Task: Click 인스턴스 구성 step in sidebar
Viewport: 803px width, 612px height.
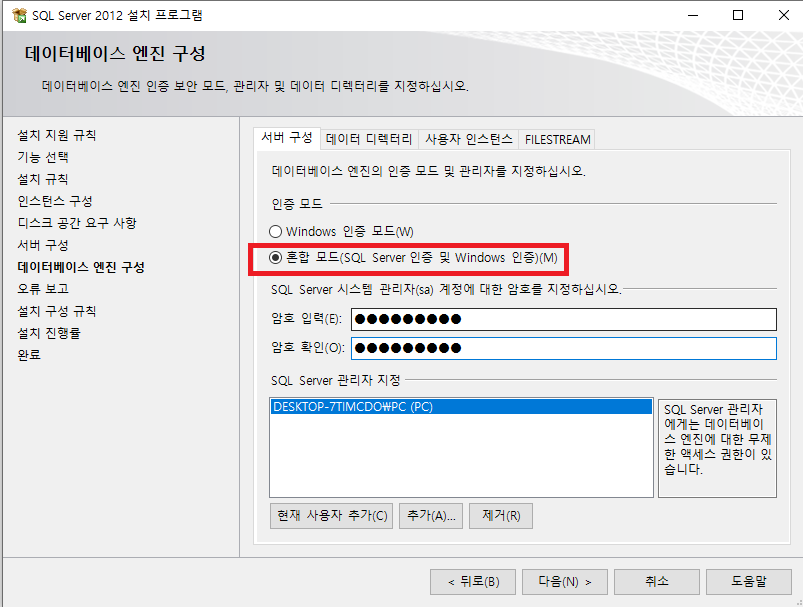Action: [55, 201]
